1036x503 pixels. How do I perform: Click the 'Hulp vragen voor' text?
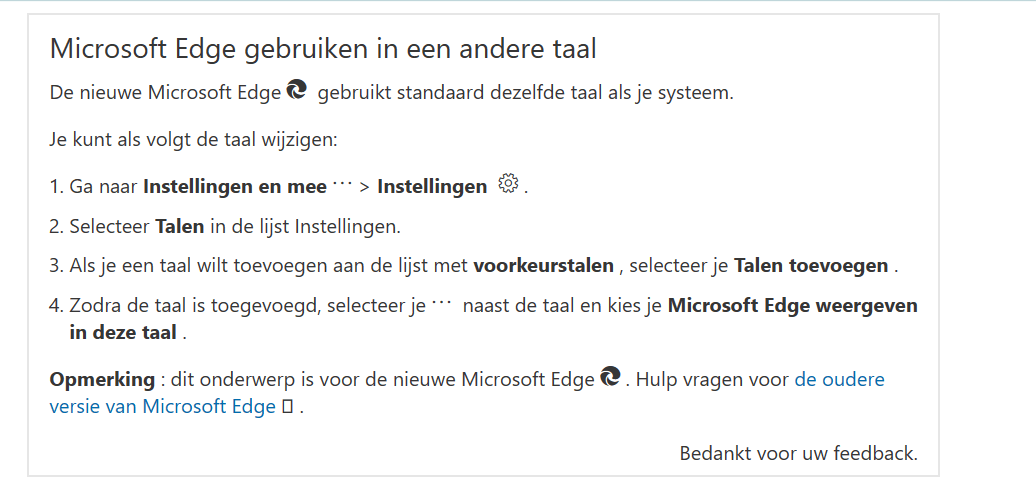click(x=712, y=379)
